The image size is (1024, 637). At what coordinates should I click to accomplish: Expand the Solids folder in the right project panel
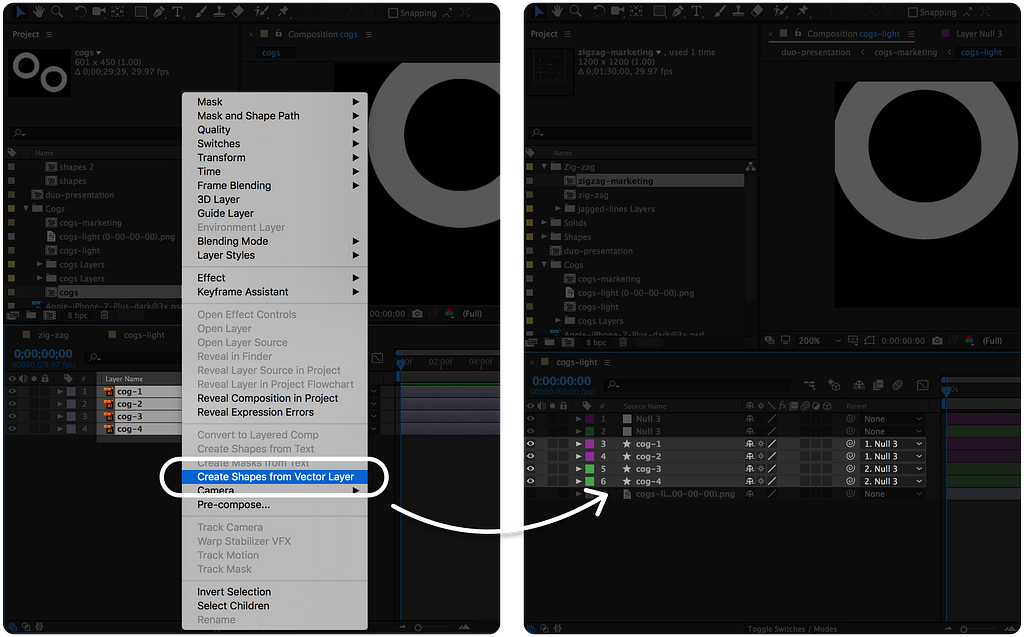pos(544,223)
